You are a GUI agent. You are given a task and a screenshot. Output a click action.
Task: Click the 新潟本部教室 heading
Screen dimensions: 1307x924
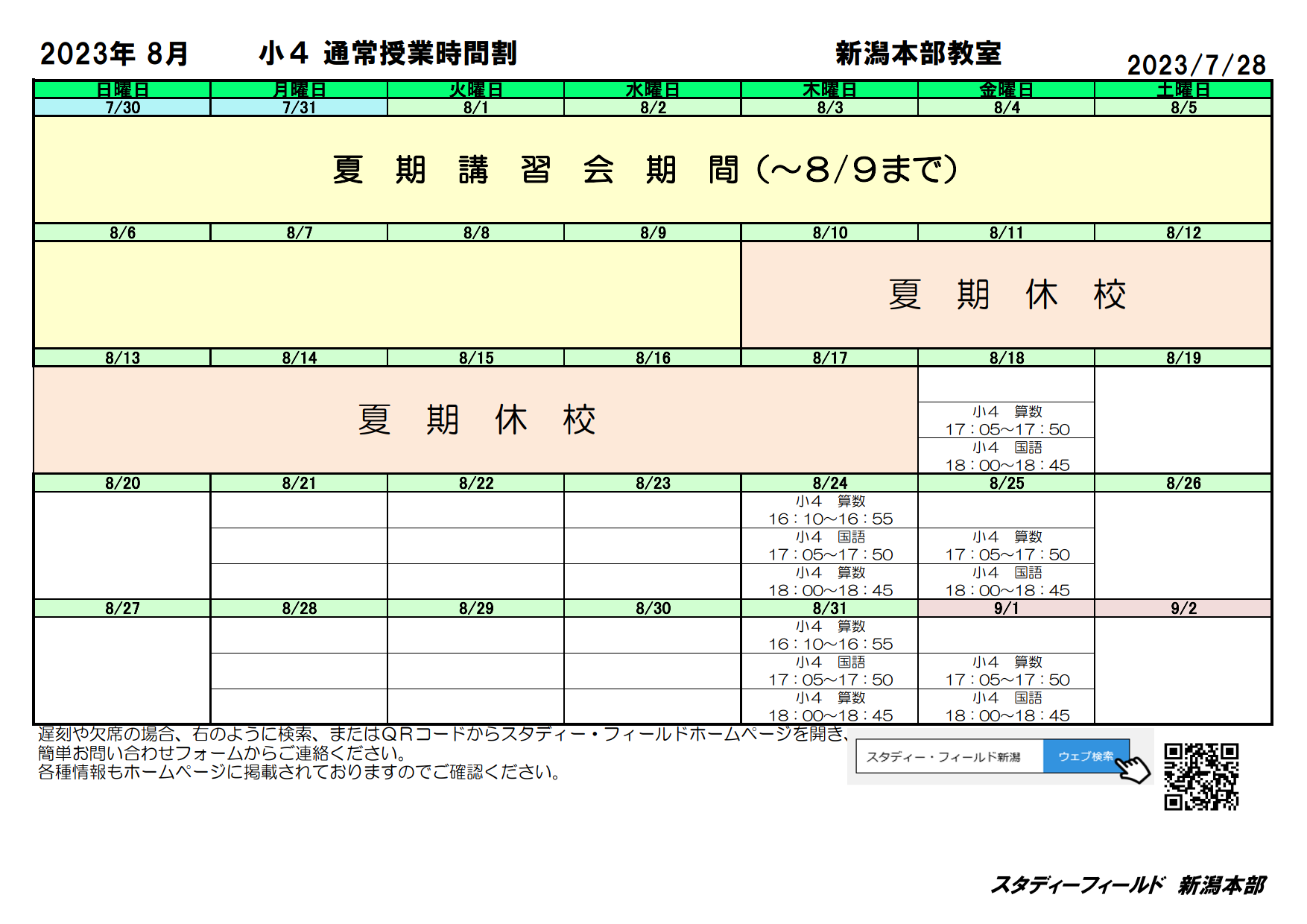click(x=918, y=54)
